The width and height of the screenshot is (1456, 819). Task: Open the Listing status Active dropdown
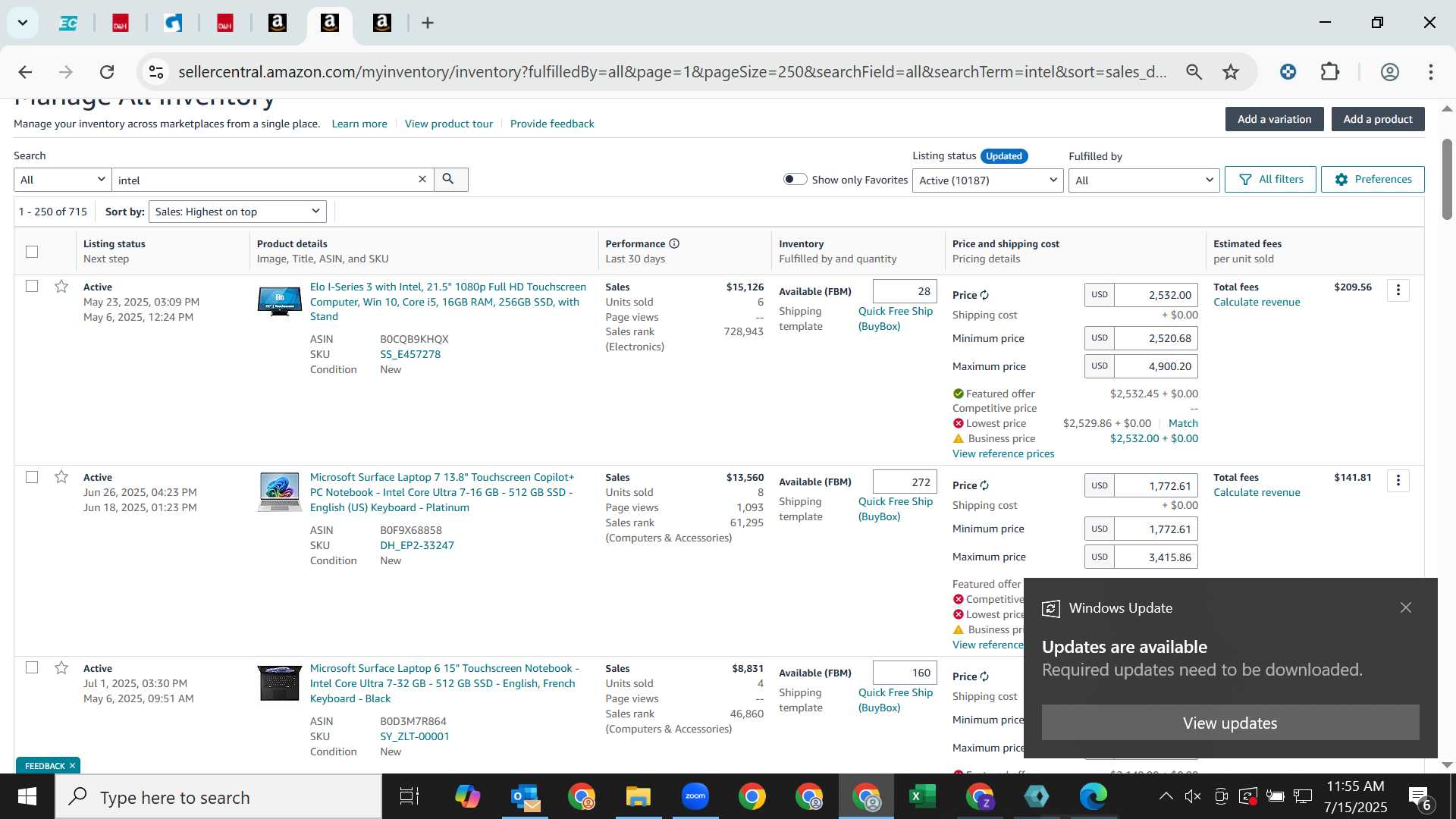(x=987, y=180)
